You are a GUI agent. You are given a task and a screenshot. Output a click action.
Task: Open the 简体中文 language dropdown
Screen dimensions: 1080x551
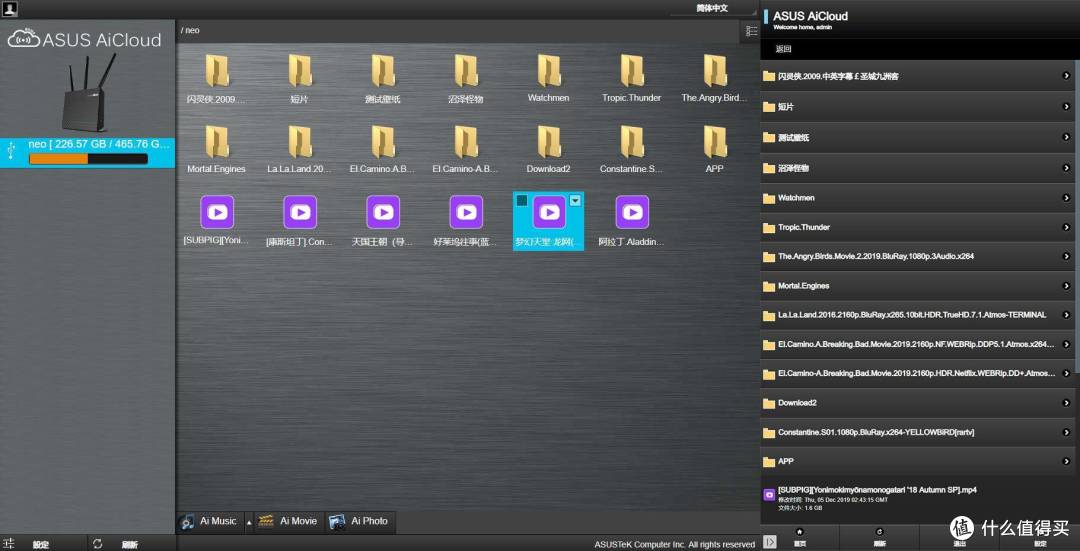[x=714, y=9]
